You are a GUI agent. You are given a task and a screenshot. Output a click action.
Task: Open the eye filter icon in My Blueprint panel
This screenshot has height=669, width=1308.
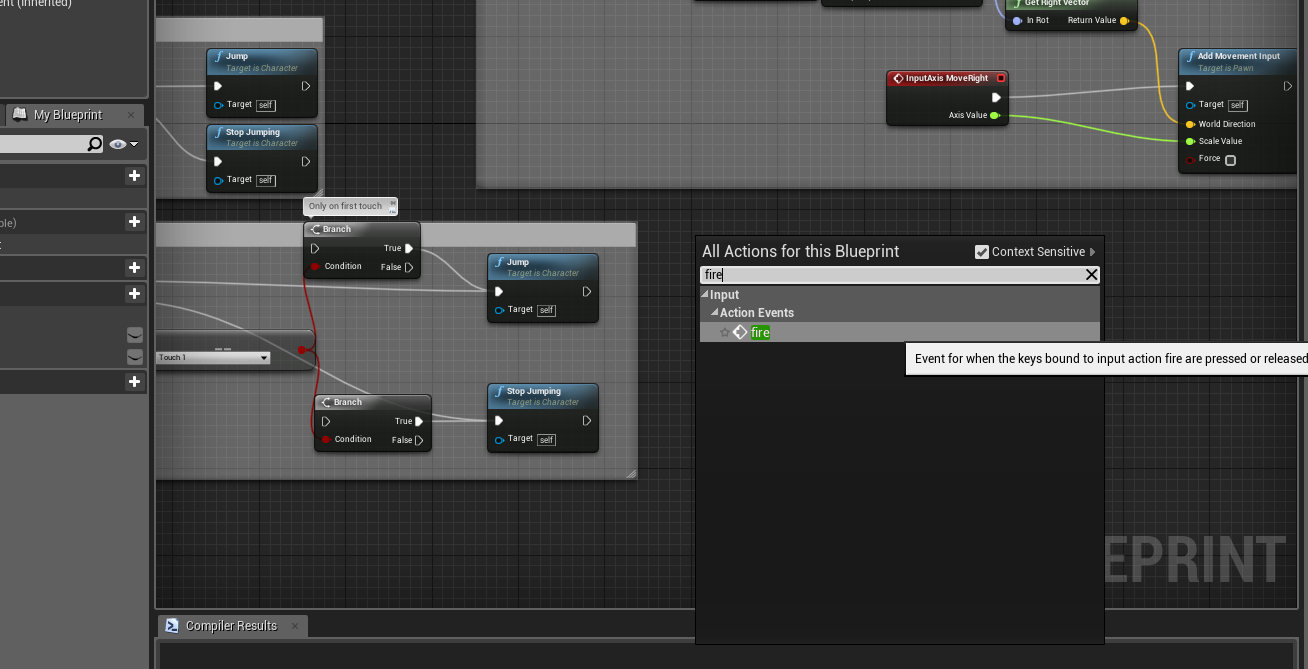pos(118,144)
